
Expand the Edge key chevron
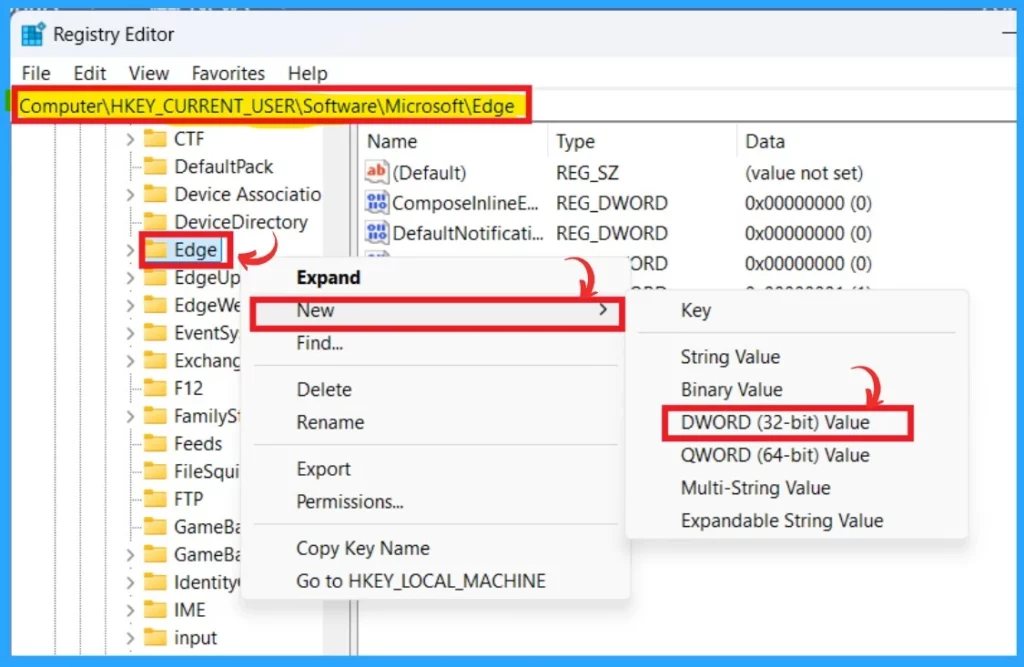click(x=130, y=250)
